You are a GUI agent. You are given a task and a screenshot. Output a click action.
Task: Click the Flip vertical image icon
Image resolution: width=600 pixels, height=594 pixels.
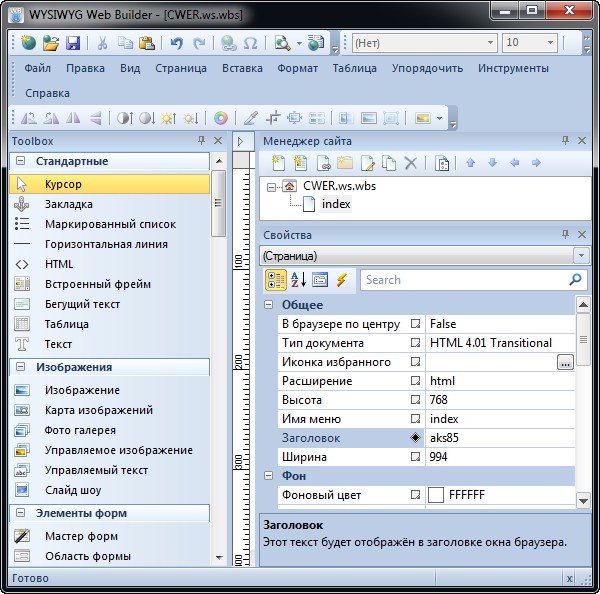95,118
